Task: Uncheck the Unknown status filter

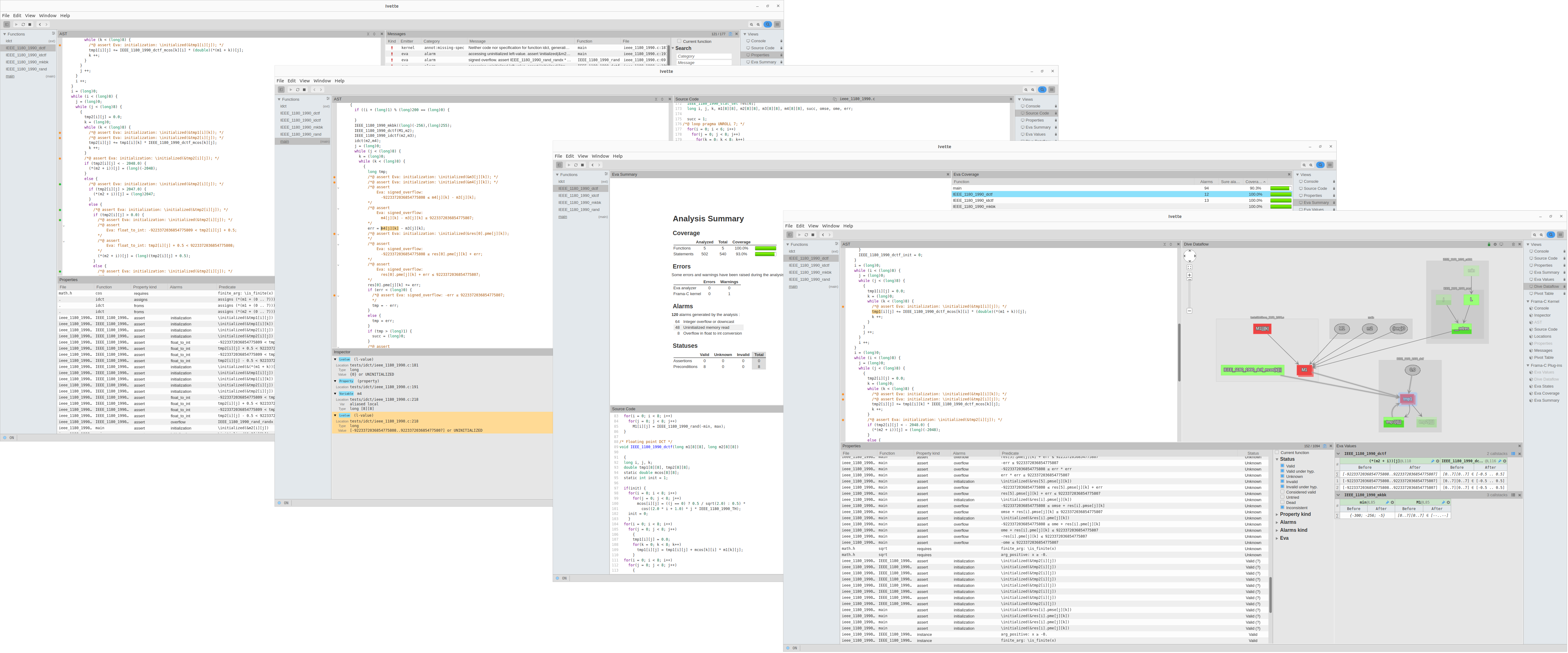Action: (x=1282, y=476)
